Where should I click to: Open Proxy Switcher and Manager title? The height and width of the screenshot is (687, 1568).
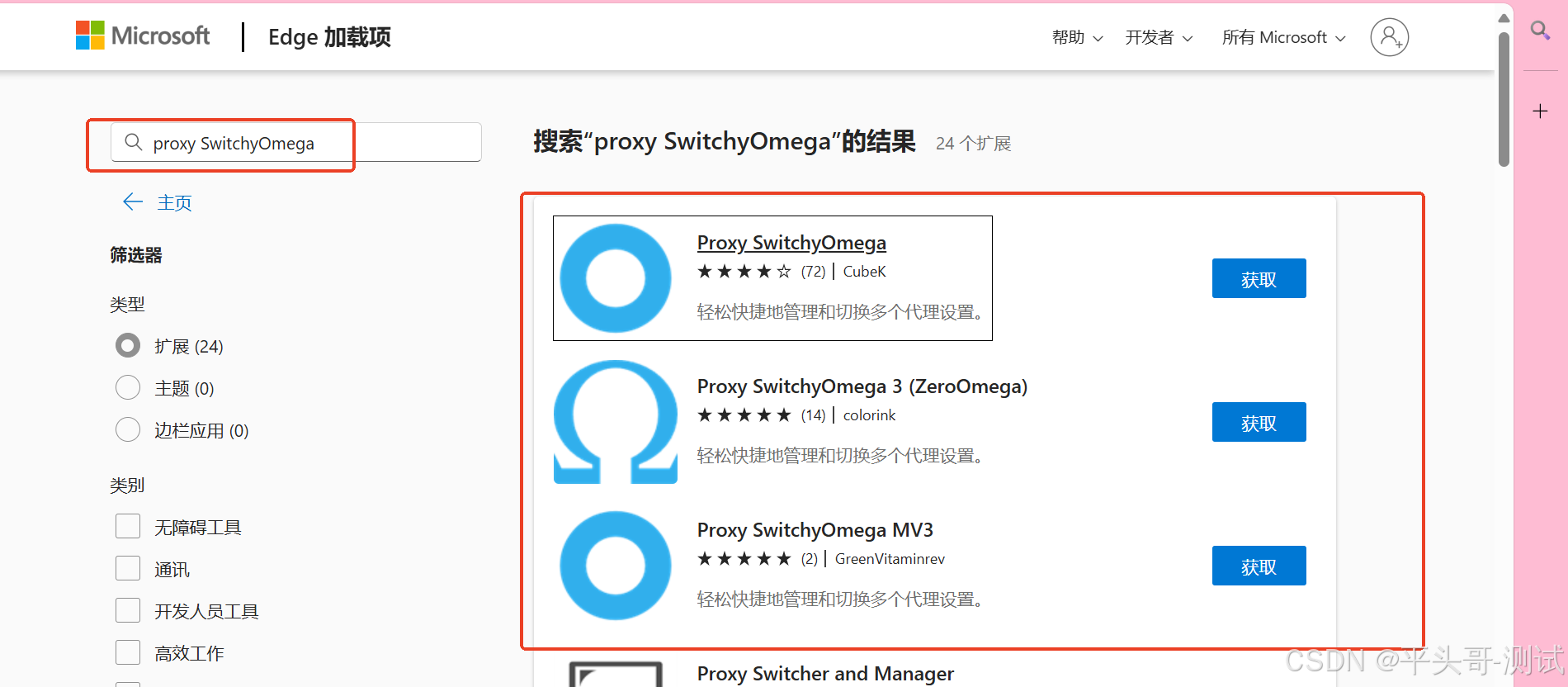(825, 674)
